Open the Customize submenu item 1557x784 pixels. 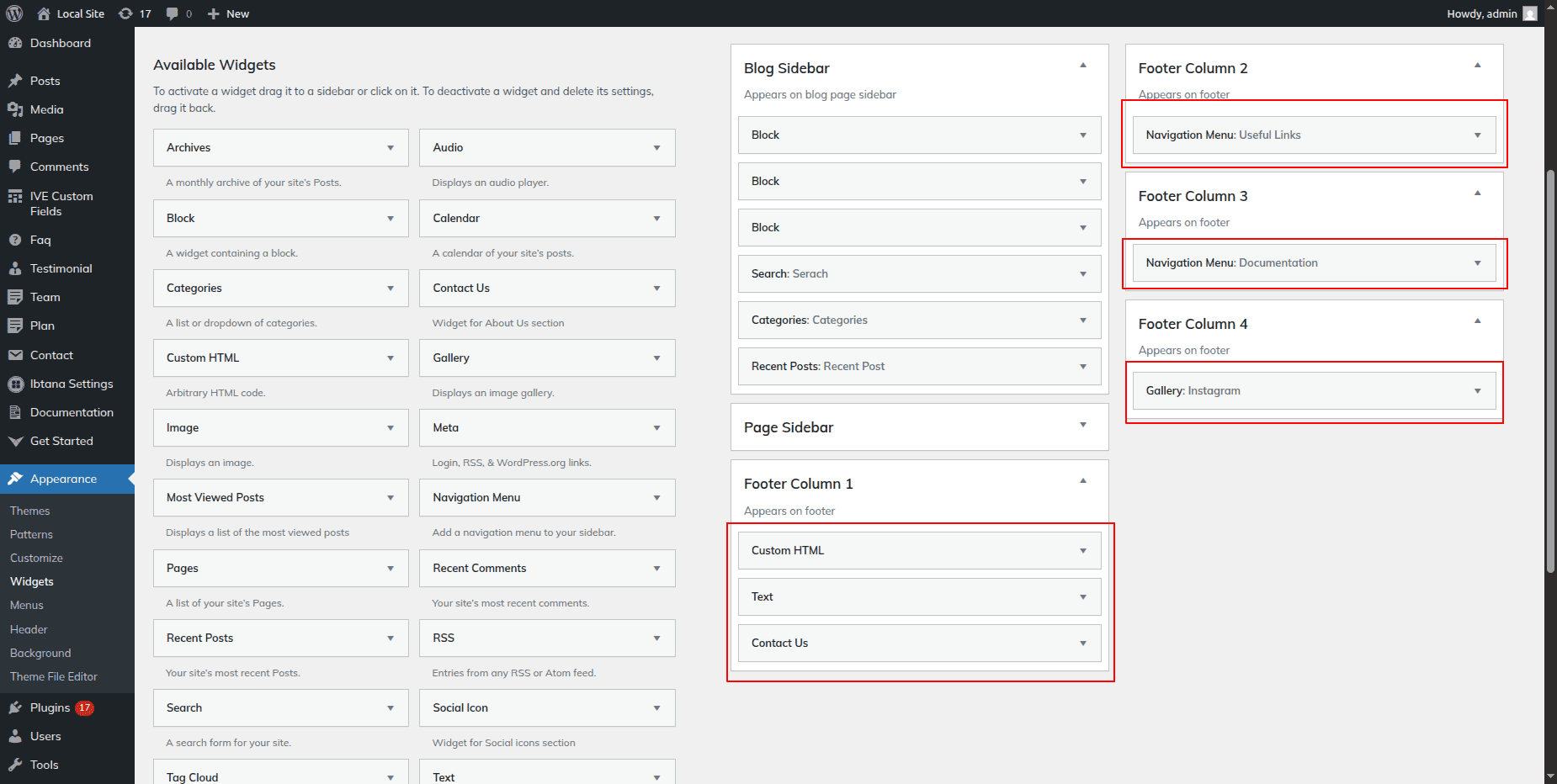36,558
